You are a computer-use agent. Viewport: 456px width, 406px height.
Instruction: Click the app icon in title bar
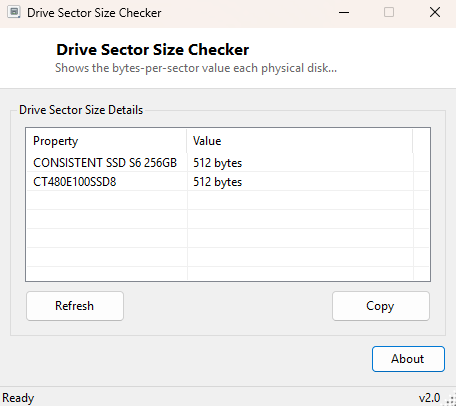tap(14, 13)
